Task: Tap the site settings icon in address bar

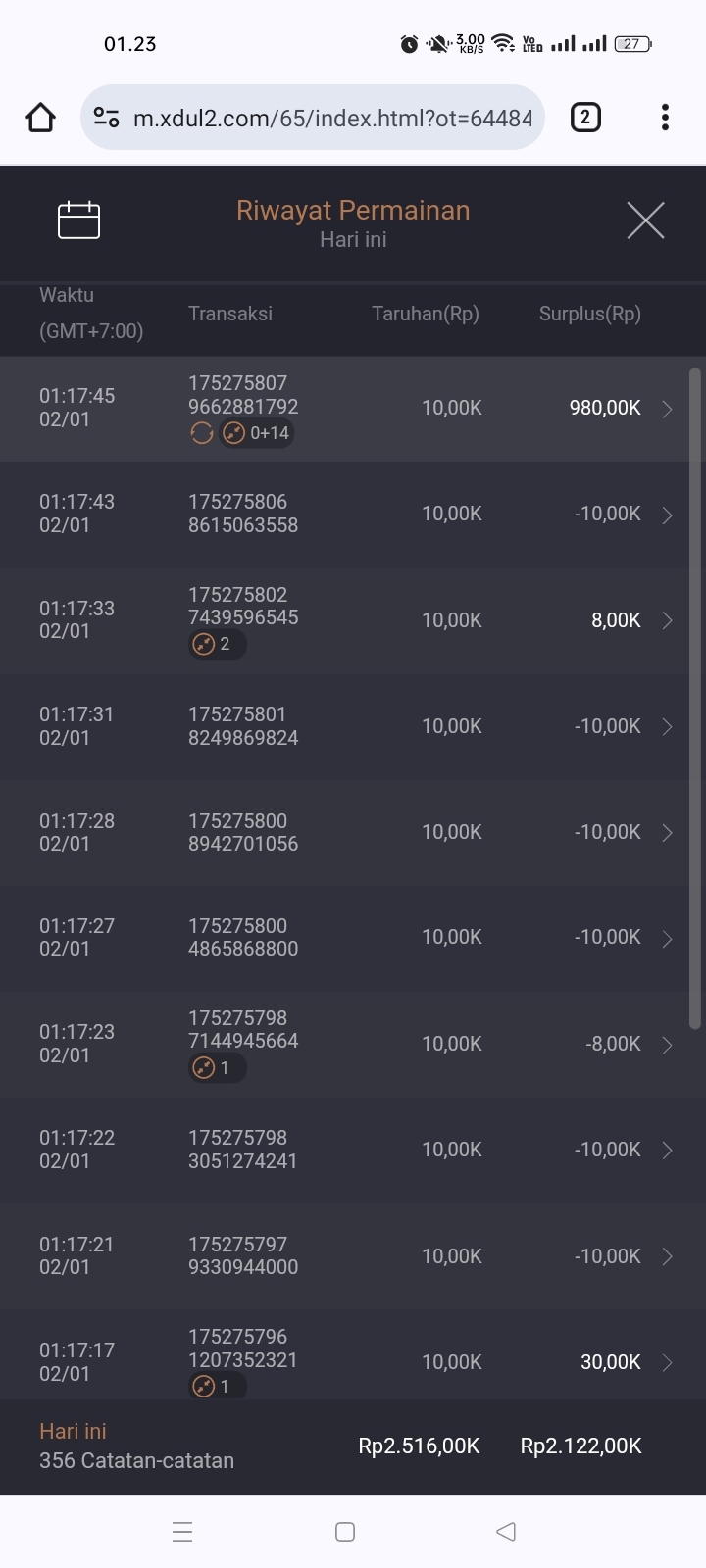Action: point(106,118)
